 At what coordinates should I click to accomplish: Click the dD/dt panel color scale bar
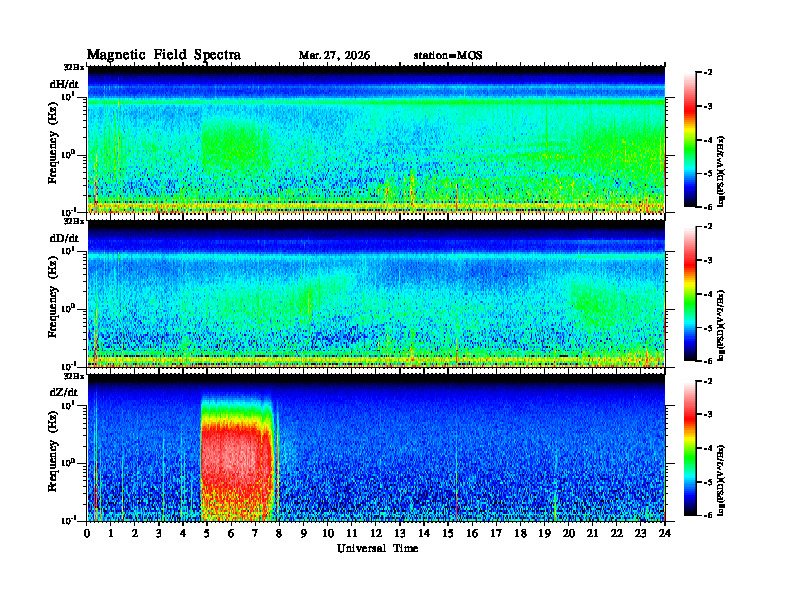coord(690,294)
